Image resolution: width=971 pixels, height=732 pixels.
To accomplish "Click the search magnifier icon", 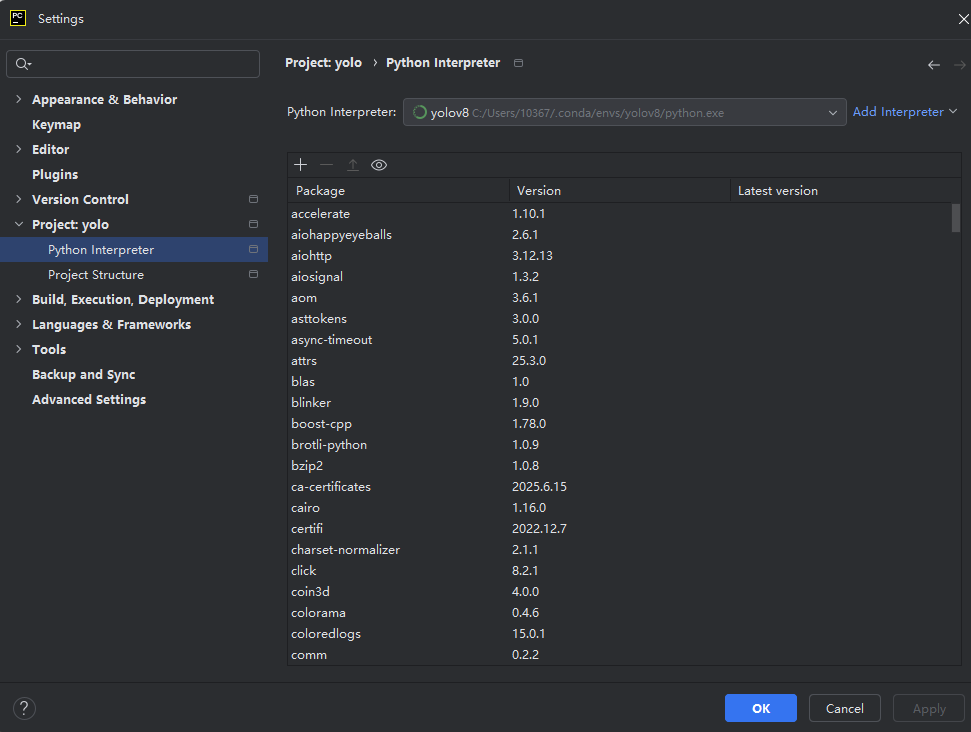I will point(23,64).
